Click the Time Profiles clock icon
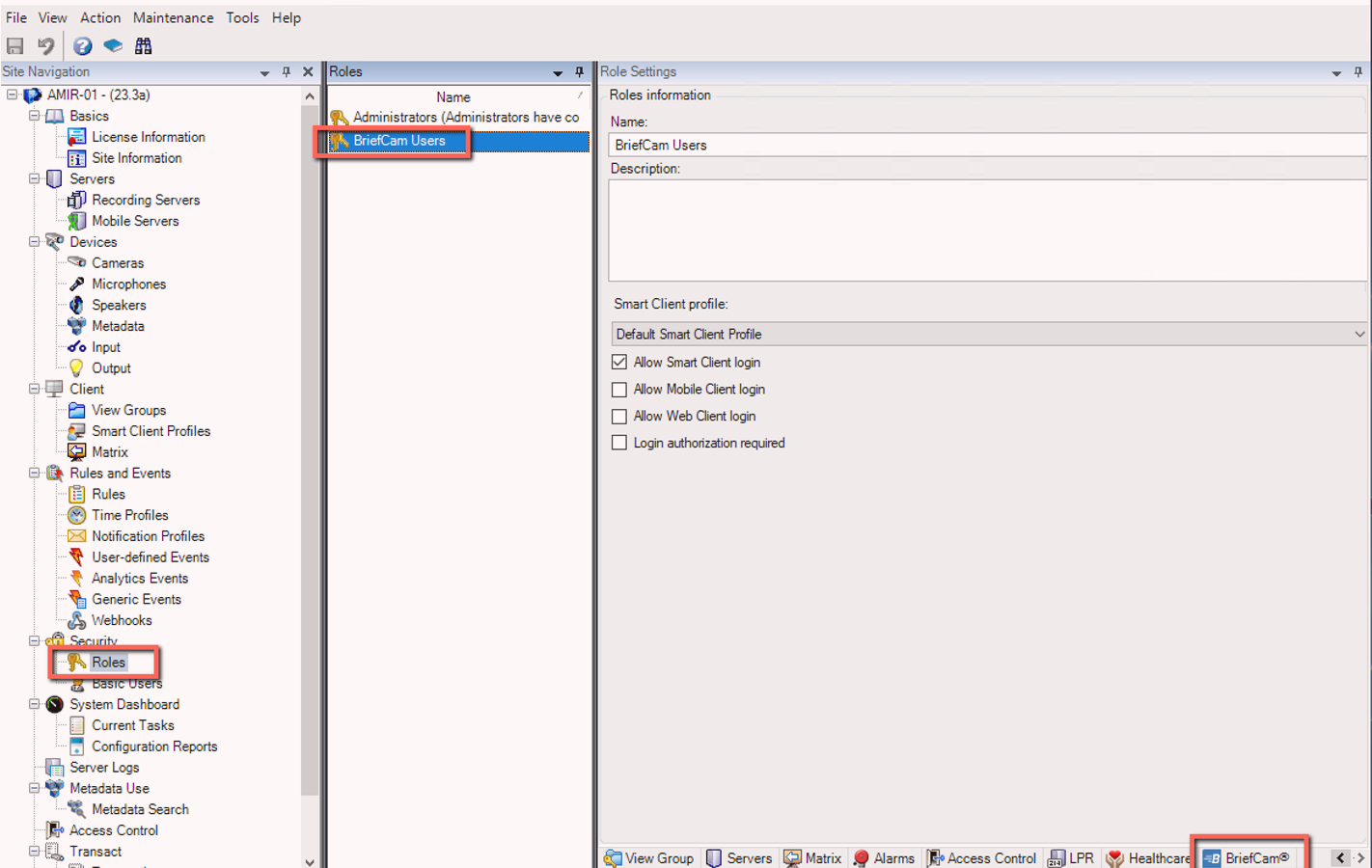 point(76,515)
